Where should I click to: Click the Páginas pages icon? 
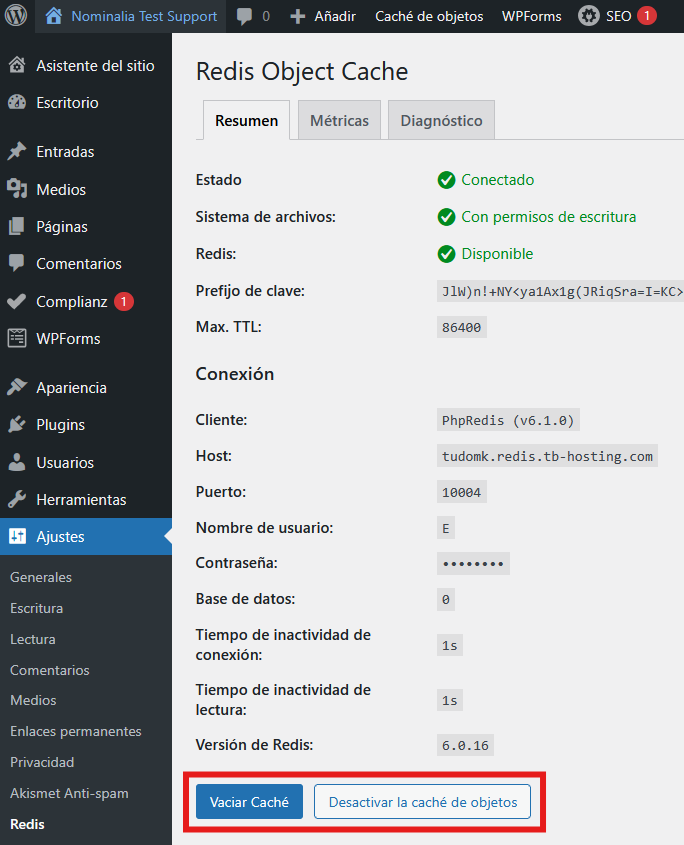pos(17,226)
